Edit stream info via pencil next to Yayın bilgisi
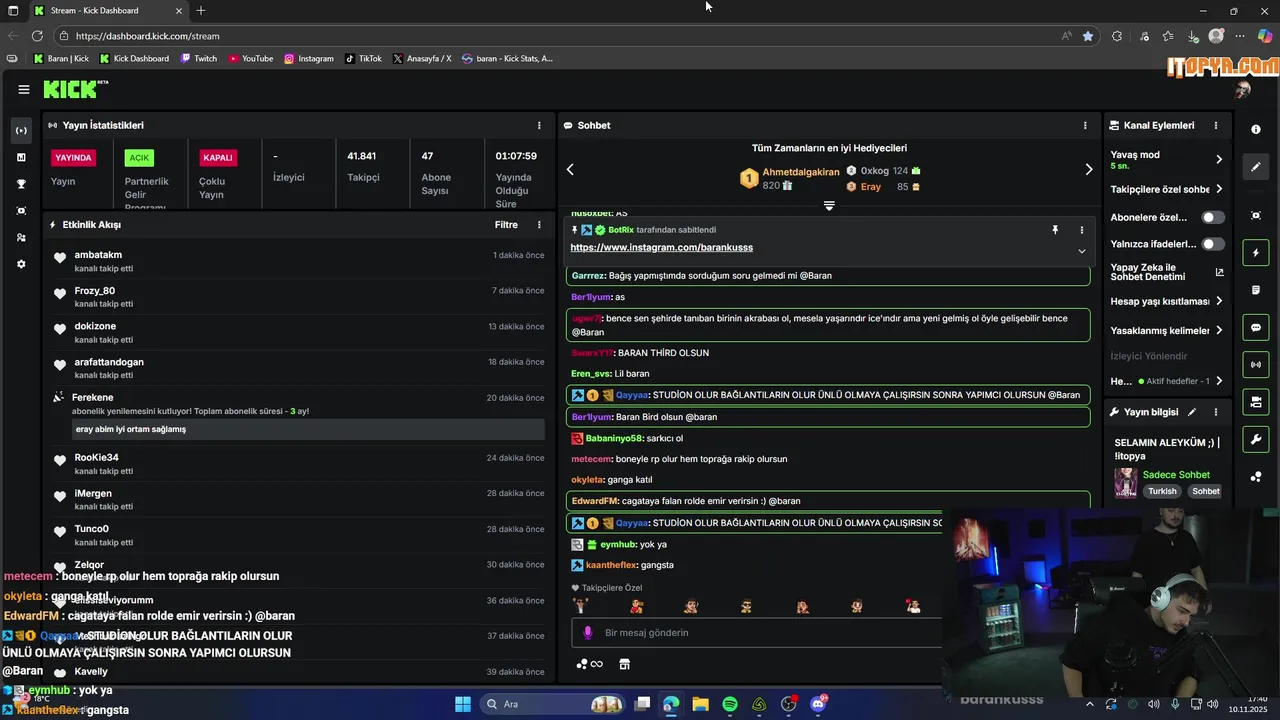 1191,412
